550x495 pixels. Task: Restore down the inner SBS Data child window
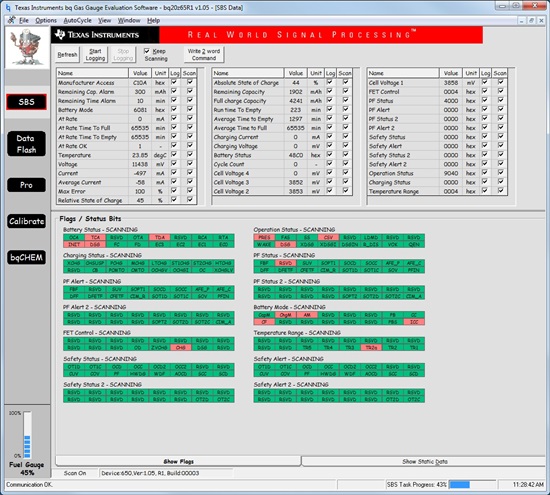tap(531, 21)
